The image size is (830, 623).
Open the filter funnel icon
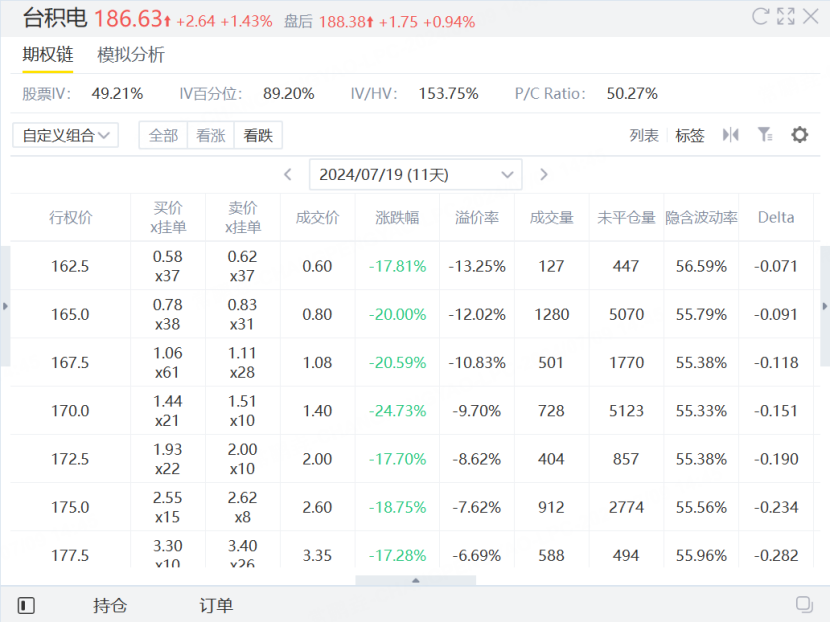tap(765, 135)
